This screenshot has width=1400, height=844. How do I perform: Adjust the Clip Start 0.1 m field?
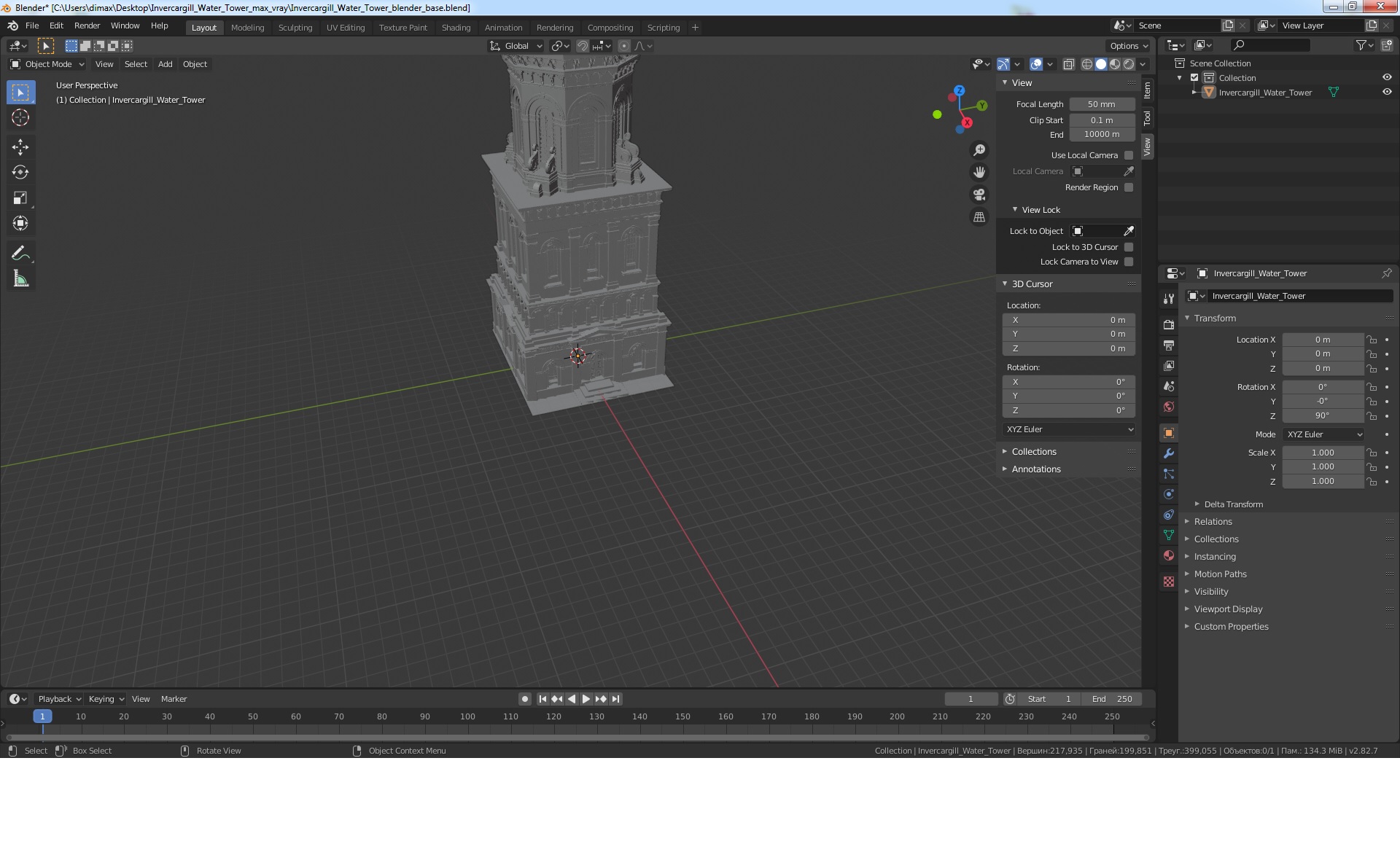(x=1102, y=120)
